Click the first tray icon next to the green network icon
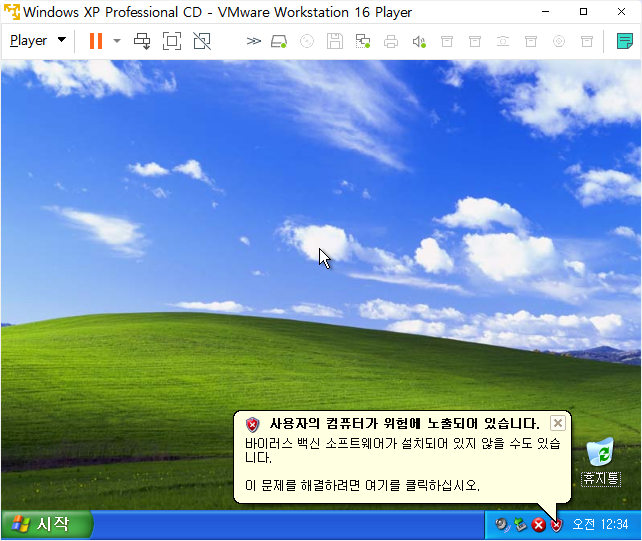 point(502,525)
